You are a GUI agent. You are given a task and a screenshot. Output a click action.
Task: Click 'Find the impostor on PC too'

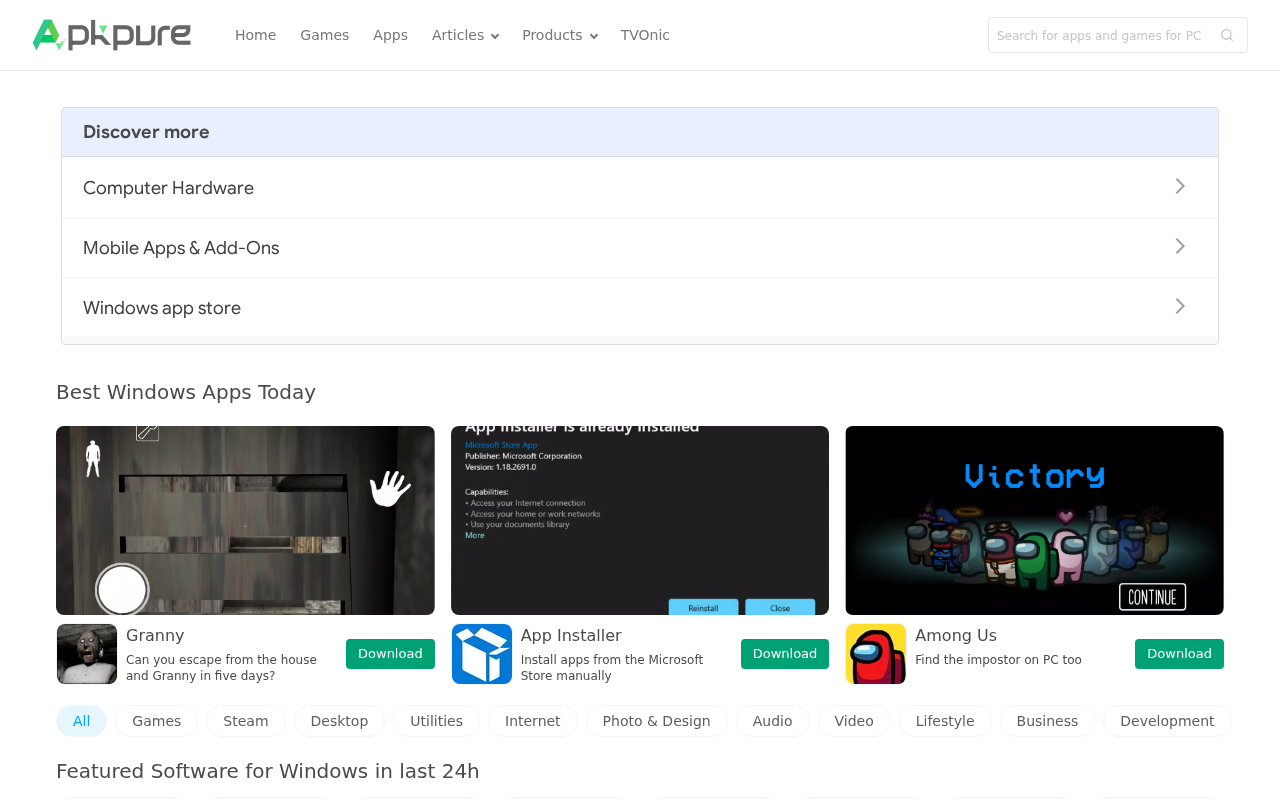[x=998, y=660]
